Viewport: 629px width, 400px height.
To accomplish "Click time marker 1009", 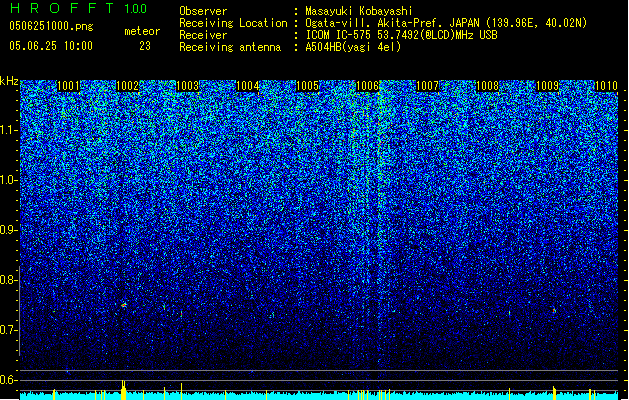I will click(547, 86).
